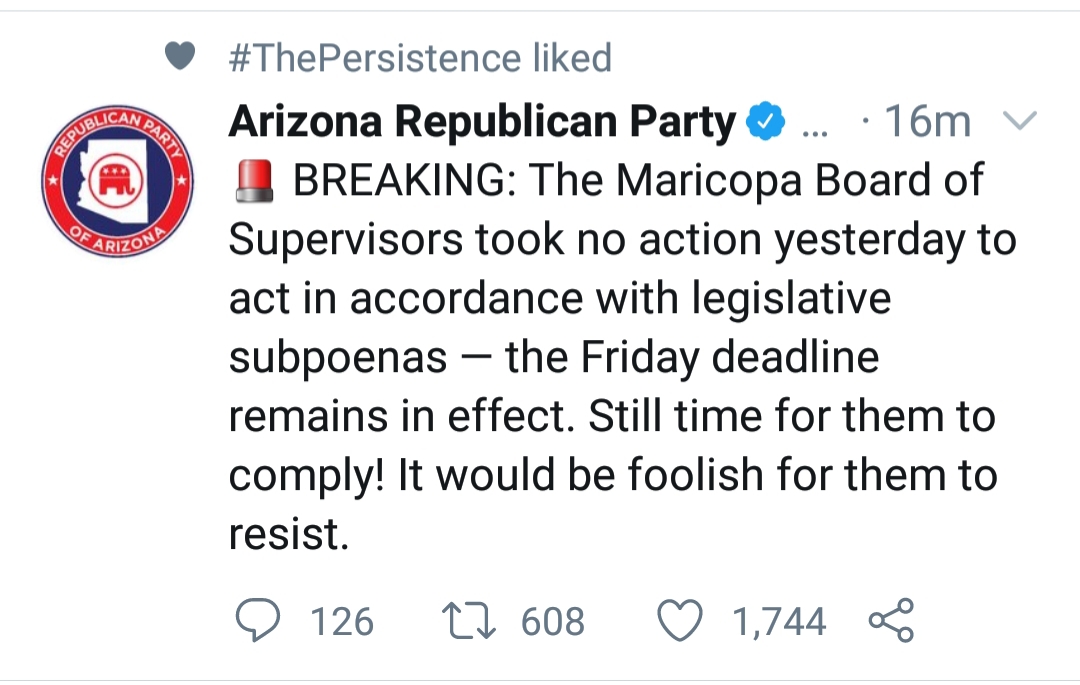
Task: Click the blue verified badge
Action: pyautogui.click(x=766, y=121)
